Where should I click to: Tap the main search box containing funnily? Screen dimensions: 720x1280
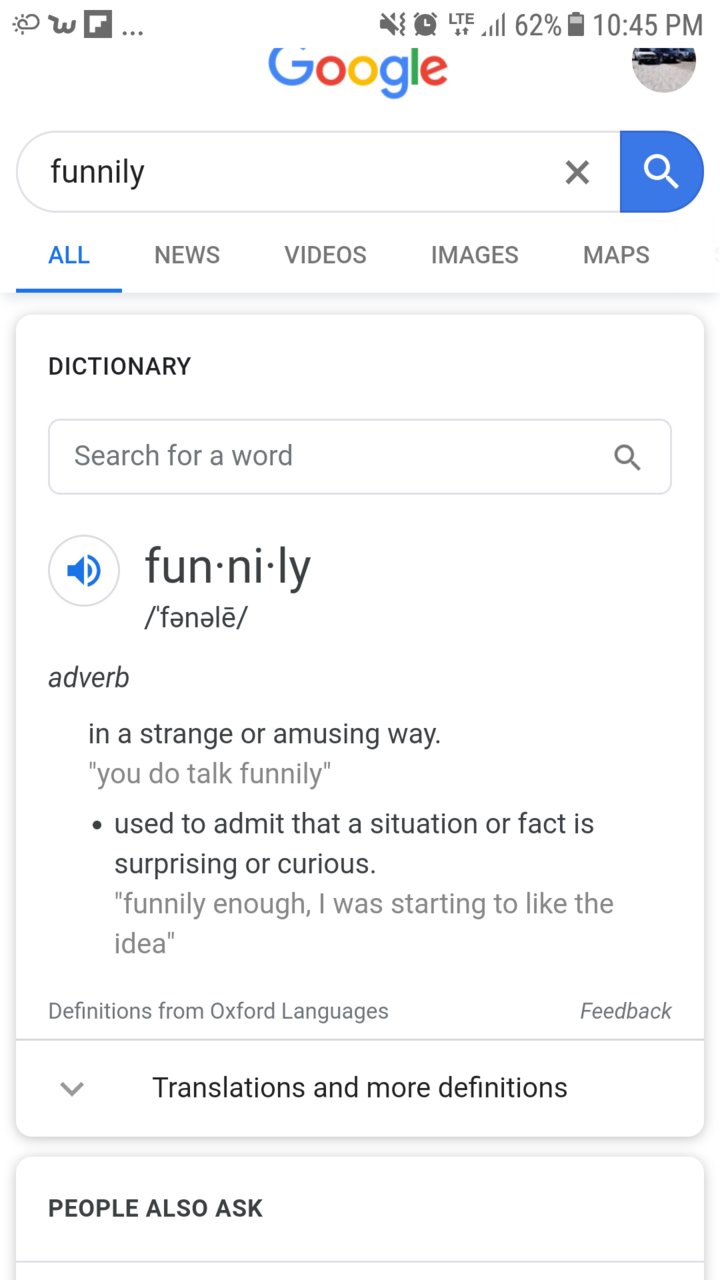click(x=318, y=172)
